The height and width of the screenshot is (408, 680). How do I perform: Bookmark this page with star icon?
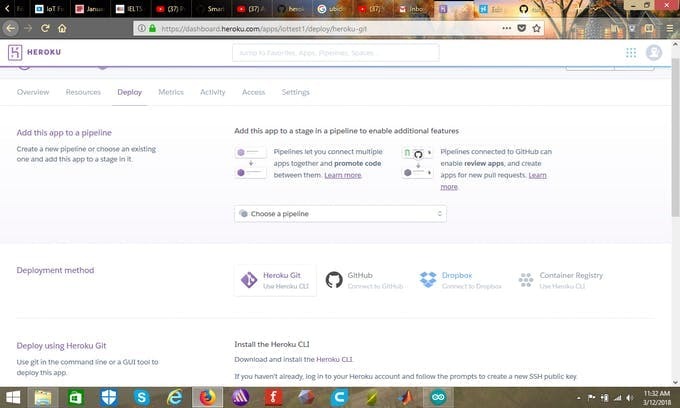pyautogui.click(x=536, y=29)
